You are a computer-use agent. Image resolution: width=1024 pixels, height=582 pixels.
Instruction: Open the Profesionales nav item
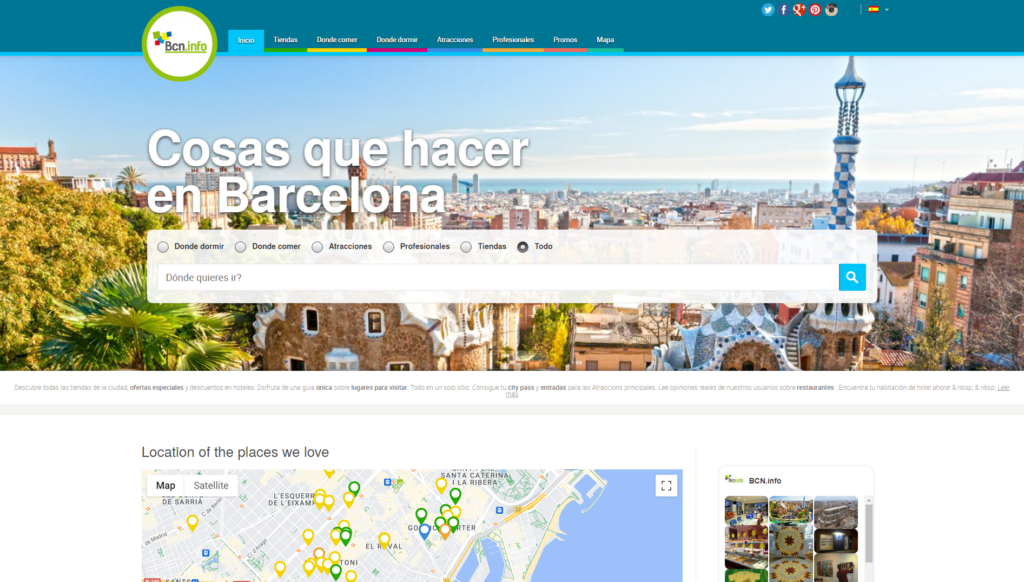pyautogui.click(x=513, y=40)
